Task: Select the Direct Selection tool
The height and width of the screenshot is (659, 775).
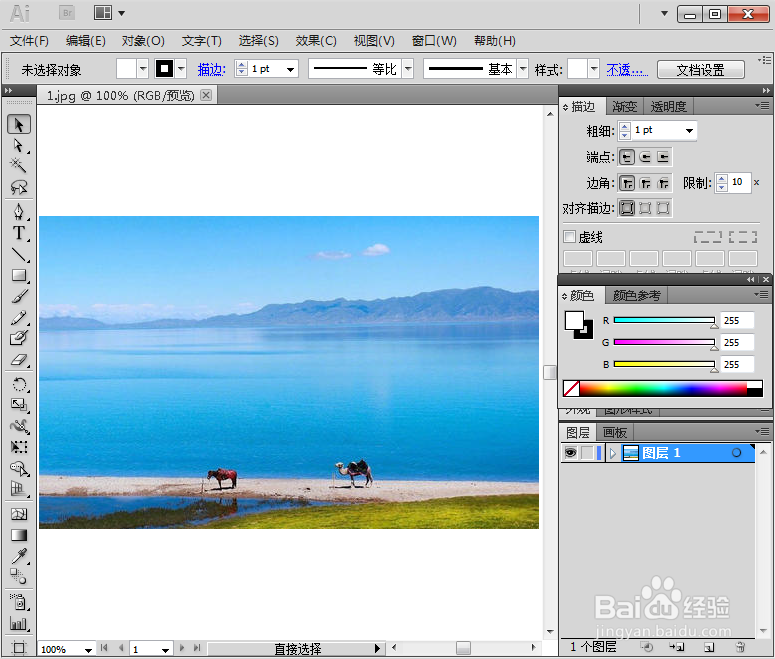Action: (19, 146)
